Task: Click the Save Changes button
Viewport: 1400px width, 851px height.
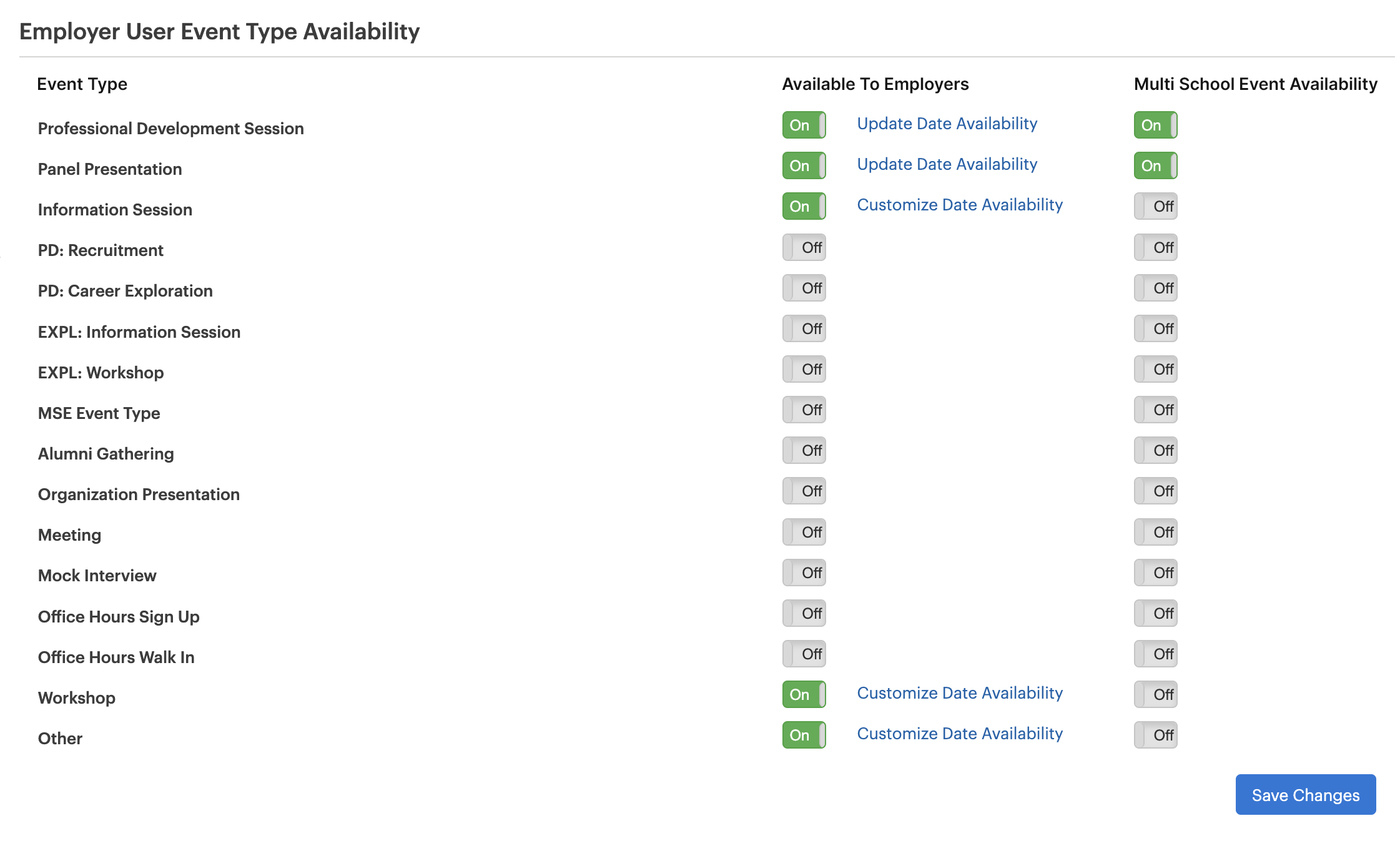Action: point(1305,795)
